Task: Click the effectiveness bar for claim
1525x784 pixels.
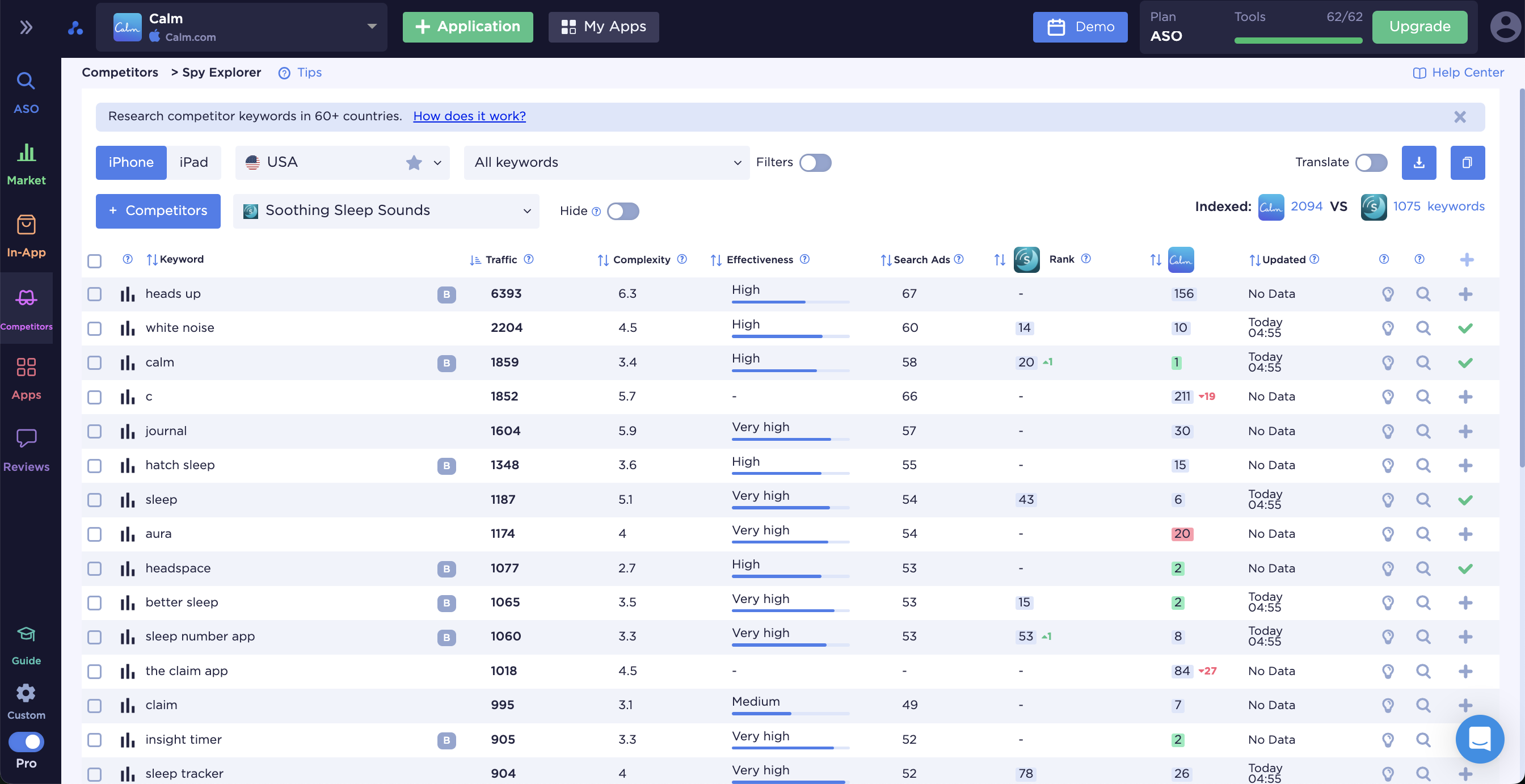Action: 790,714
